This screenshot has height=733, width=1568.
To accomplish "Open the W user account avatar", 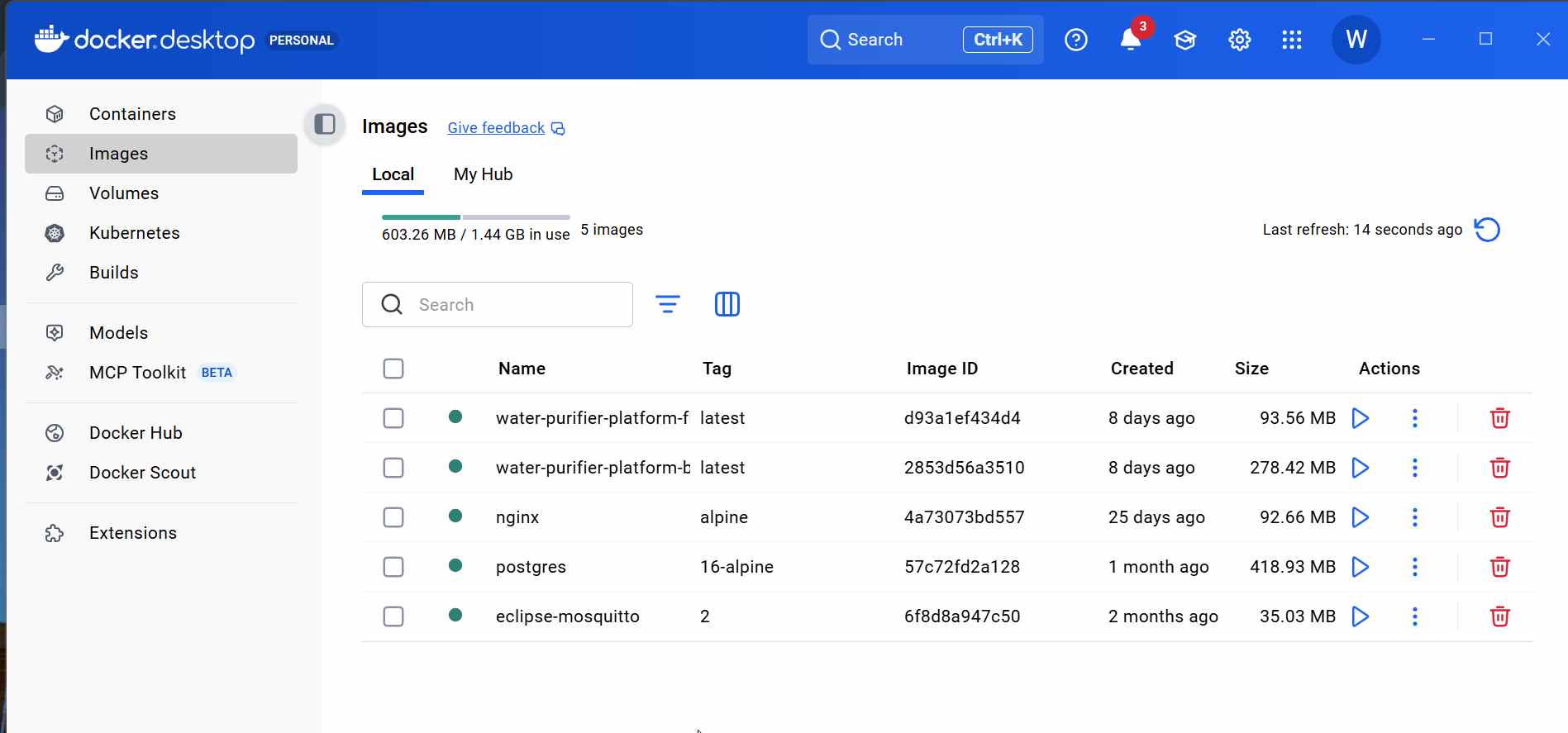I will click(1356, 40).
